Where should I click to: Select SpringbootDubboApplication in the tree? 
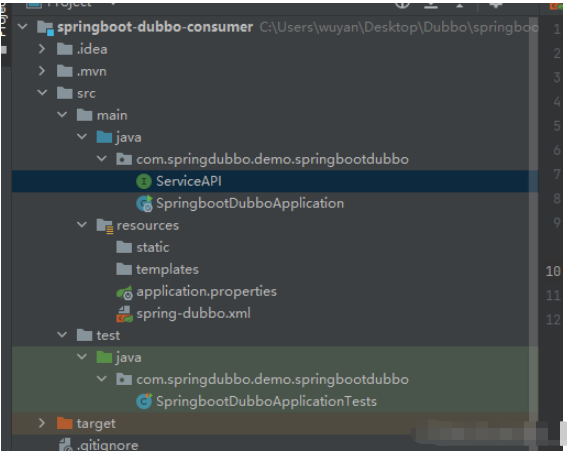click(x=250, y=204)
